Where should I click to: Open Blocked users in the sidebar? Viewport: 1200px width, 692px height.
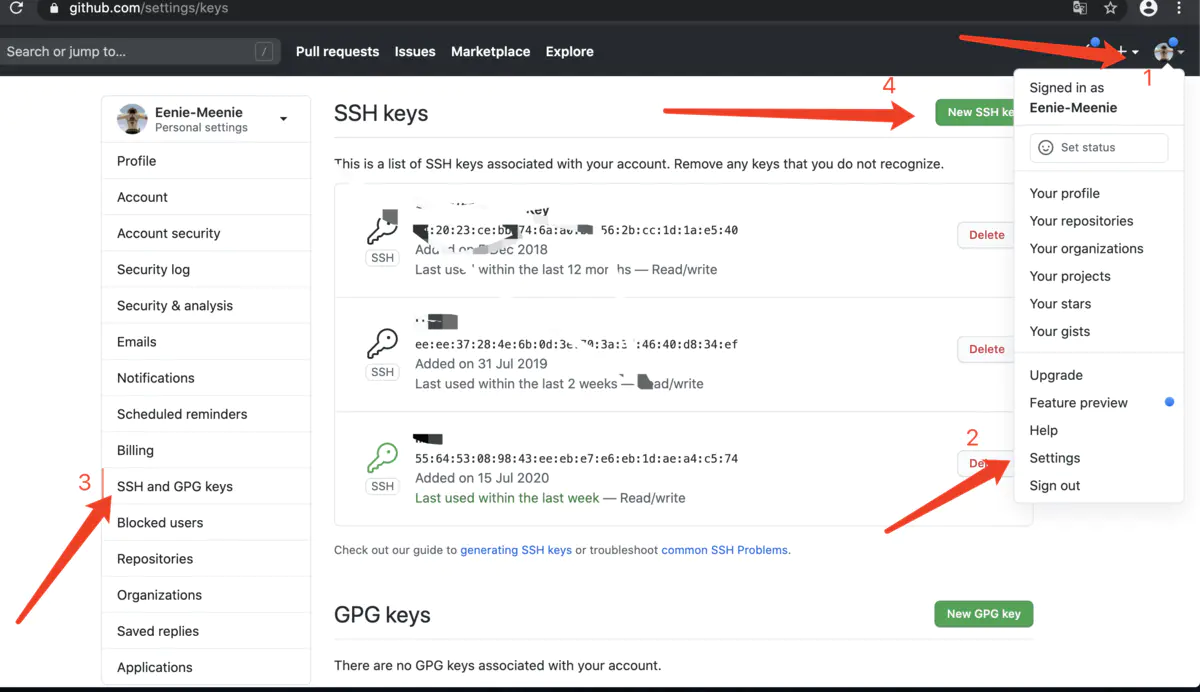(206, 522)
